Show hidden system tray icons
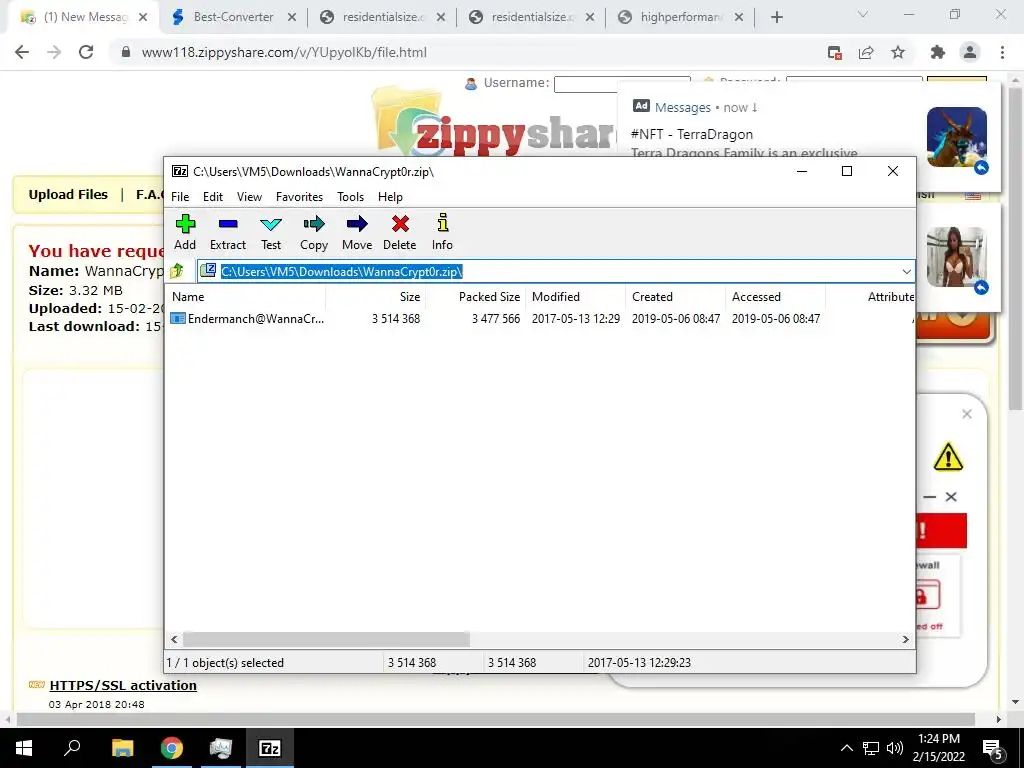This screenshot has width=1024, height=768. point(846,748)
